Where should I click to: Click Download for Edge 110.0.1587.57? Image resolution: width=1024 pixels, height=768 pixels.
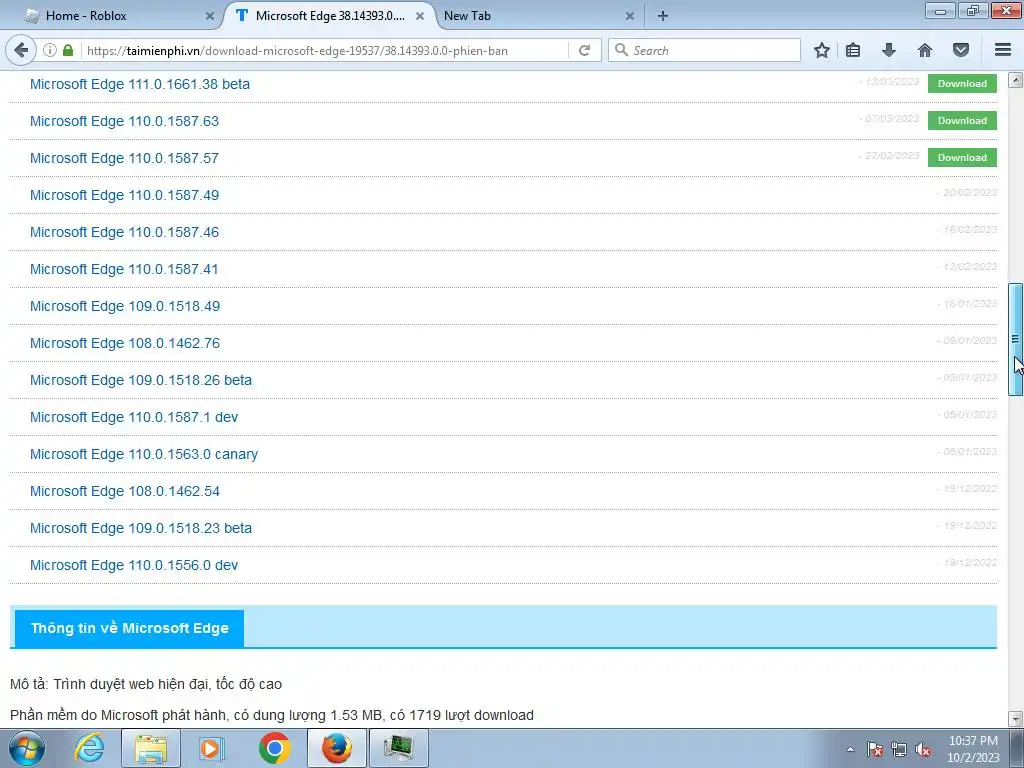(x=962, y=157)
